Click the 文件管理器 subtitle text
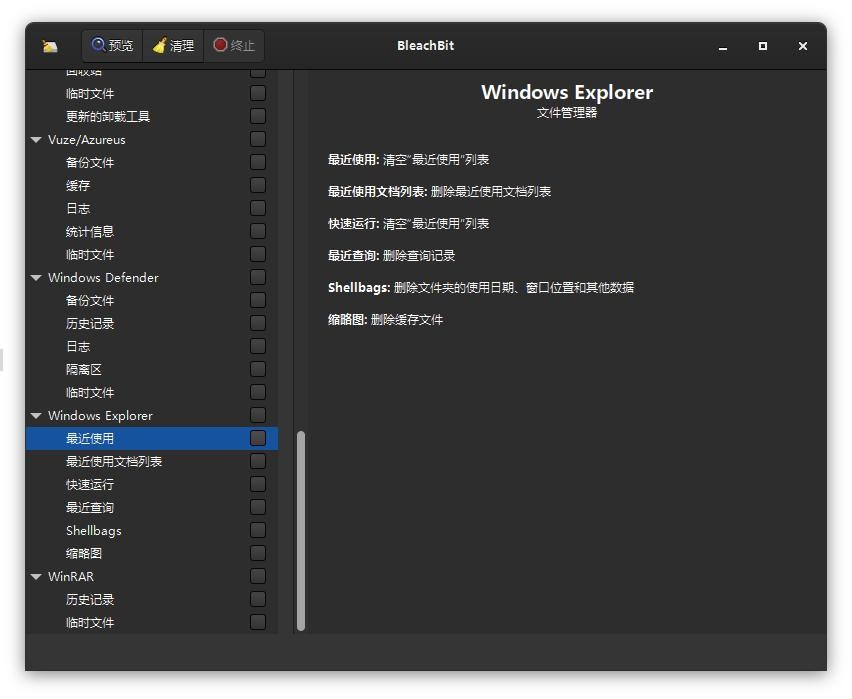 tap(567, 113)
